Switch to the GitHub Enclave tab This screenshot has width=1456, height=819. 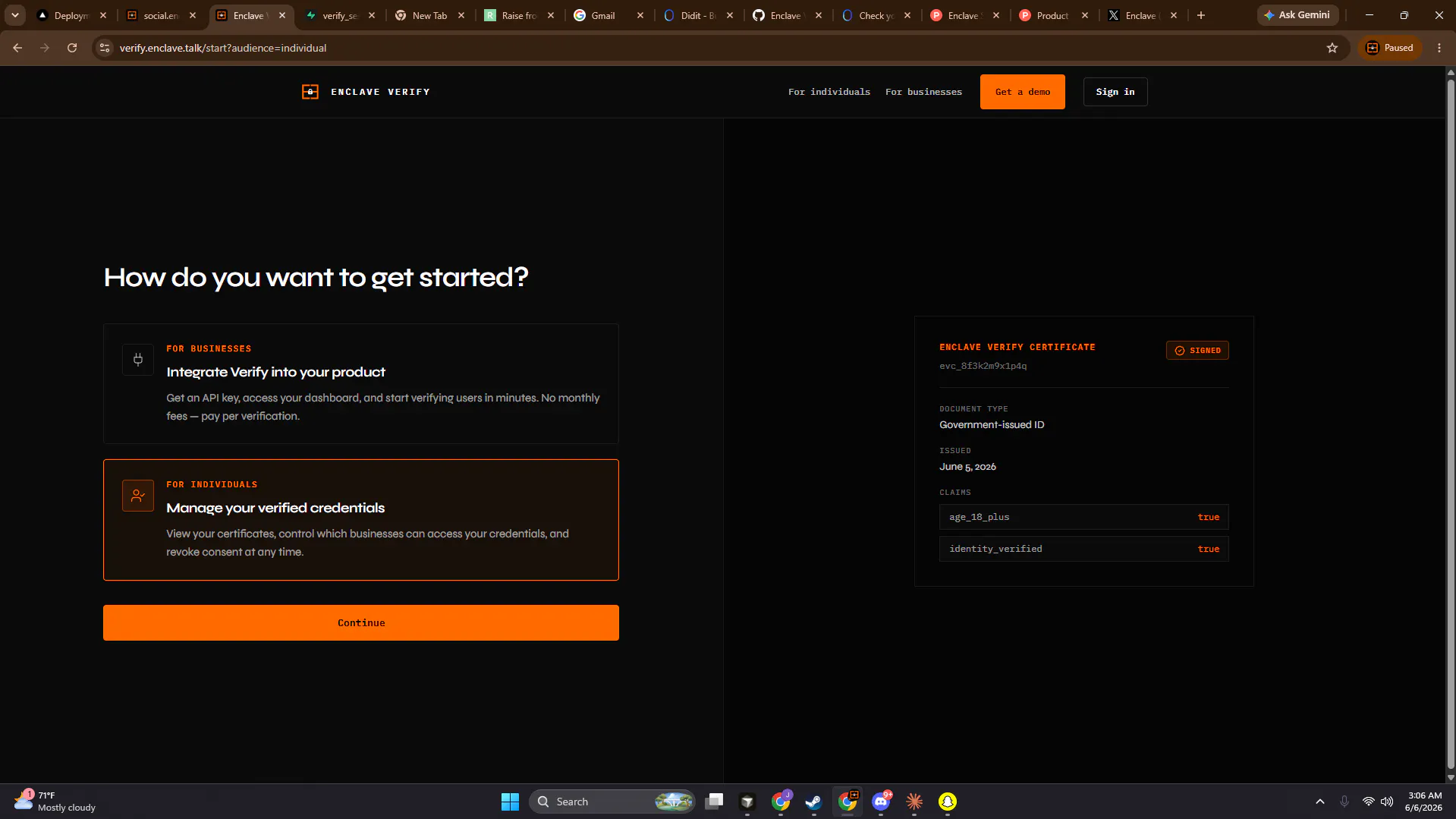click(785, 15)
